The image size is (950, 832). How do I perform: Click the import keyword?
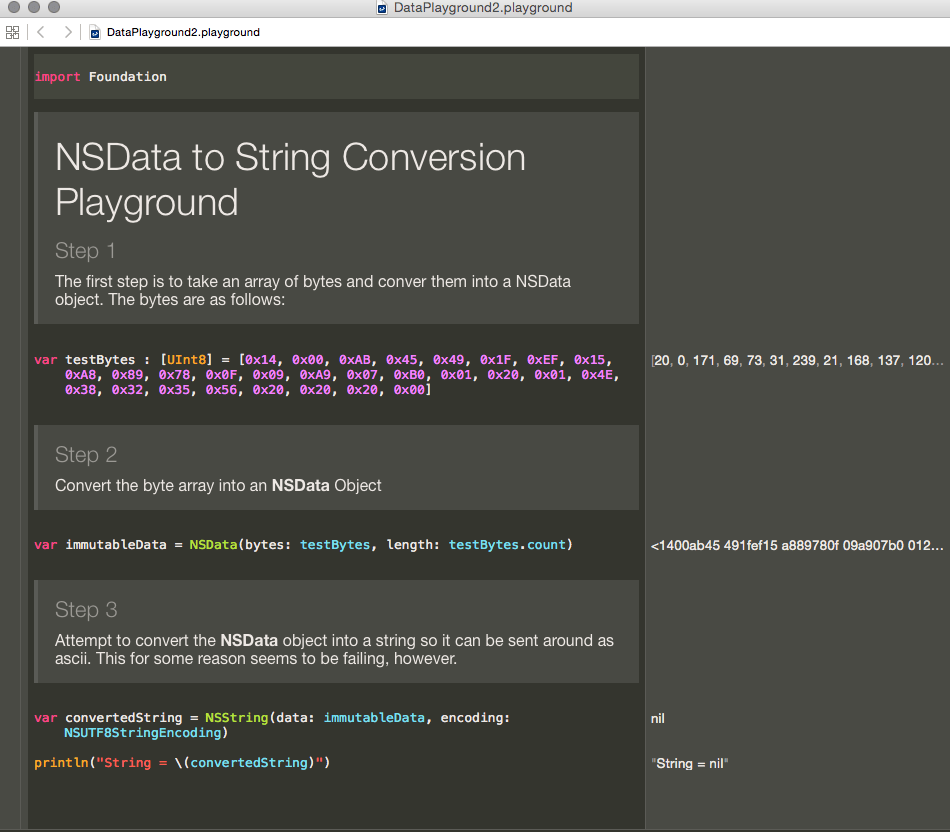(x=58, y=77)
